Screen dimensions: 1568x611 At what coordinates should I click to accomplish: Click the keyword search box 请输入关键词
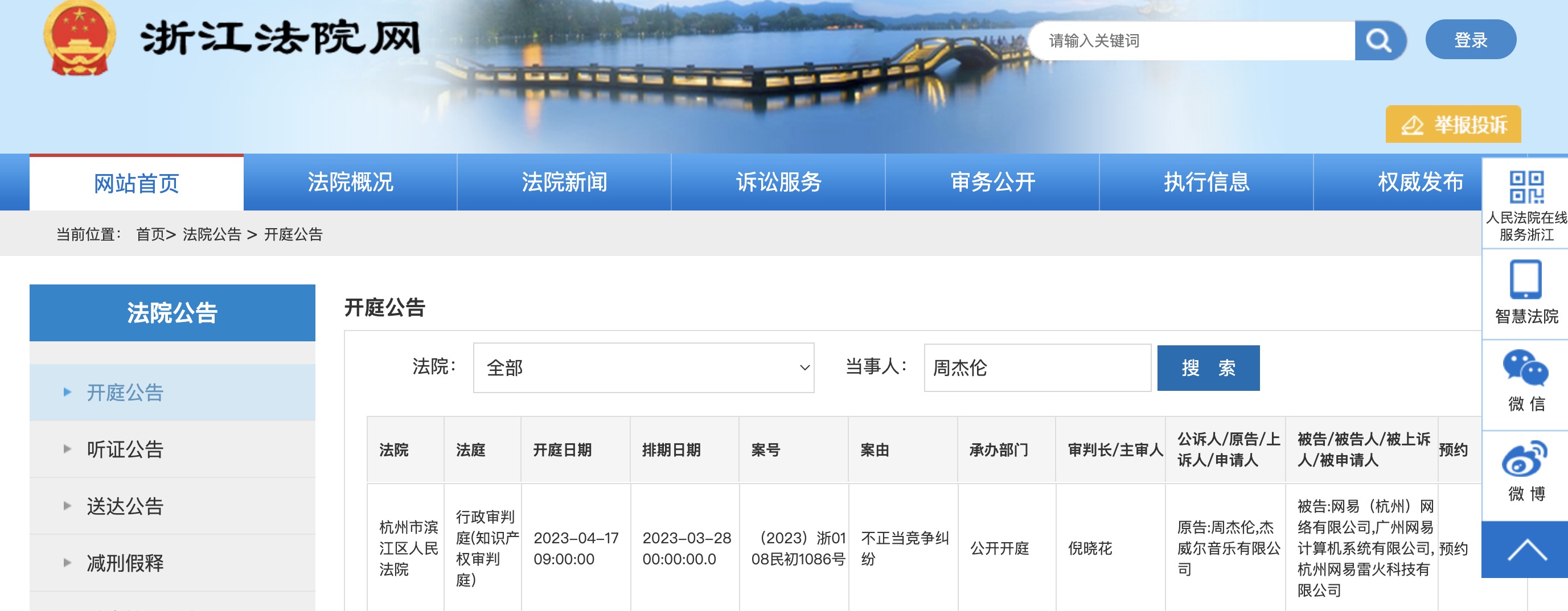(x=1192, y=41)
